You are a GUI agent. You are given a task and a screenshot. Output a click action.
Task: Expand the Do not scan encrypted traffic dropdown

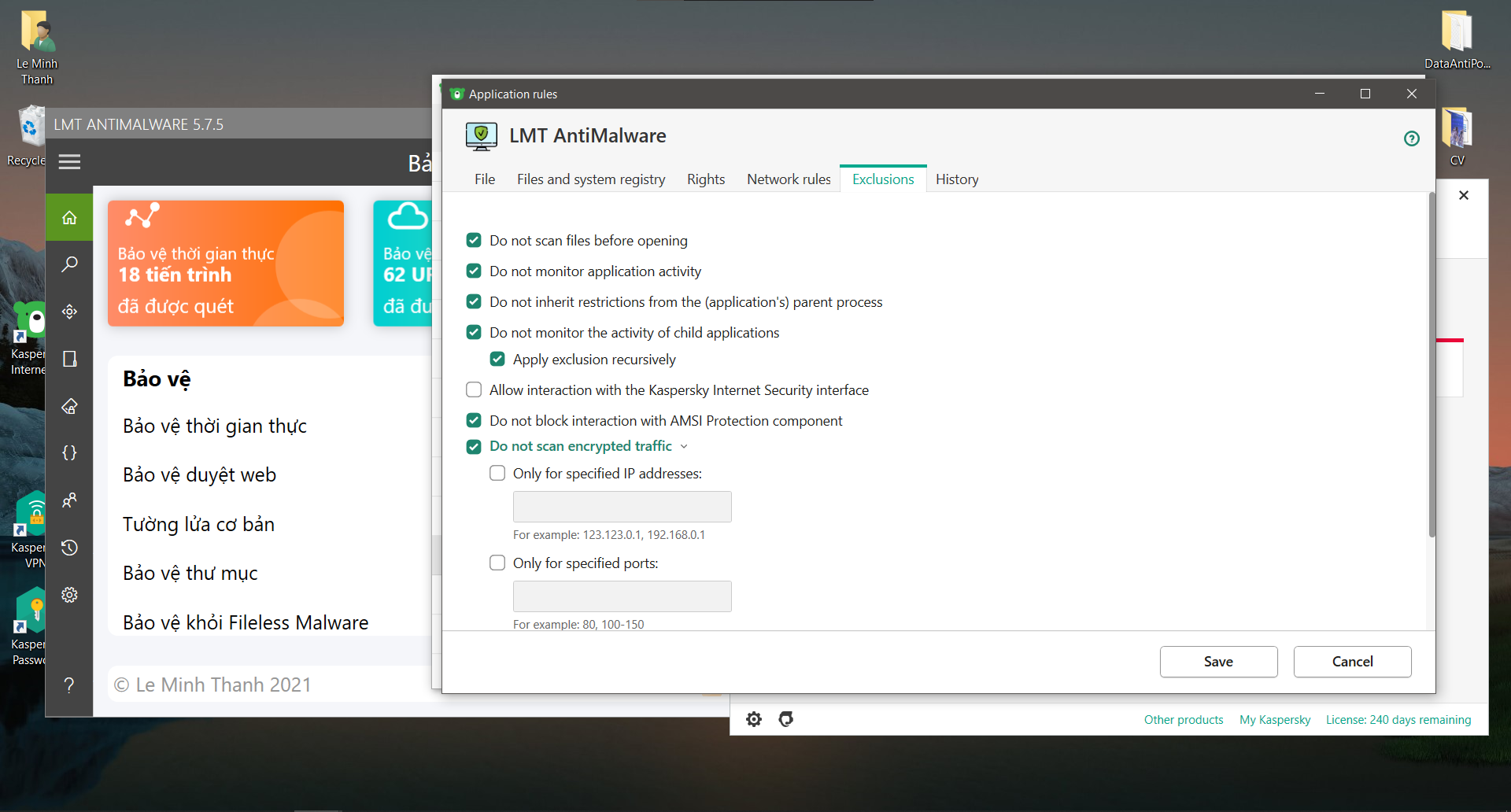pos(684,446)
